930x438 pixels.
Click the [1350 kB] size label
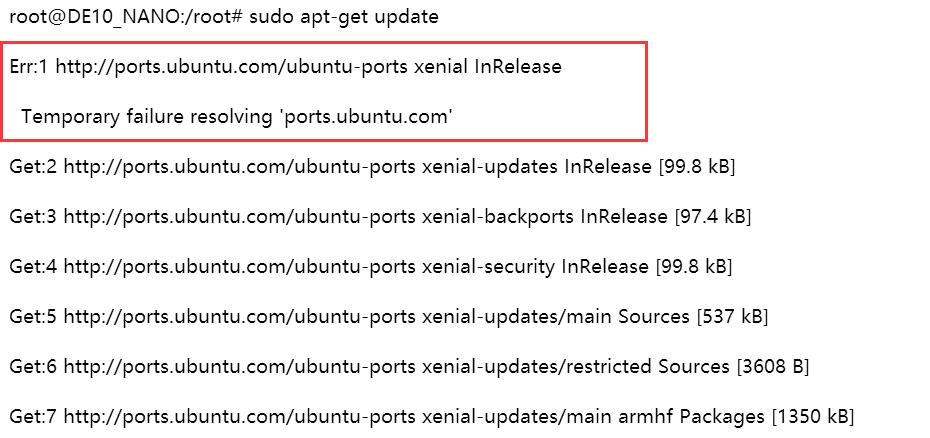pos(813,417)
